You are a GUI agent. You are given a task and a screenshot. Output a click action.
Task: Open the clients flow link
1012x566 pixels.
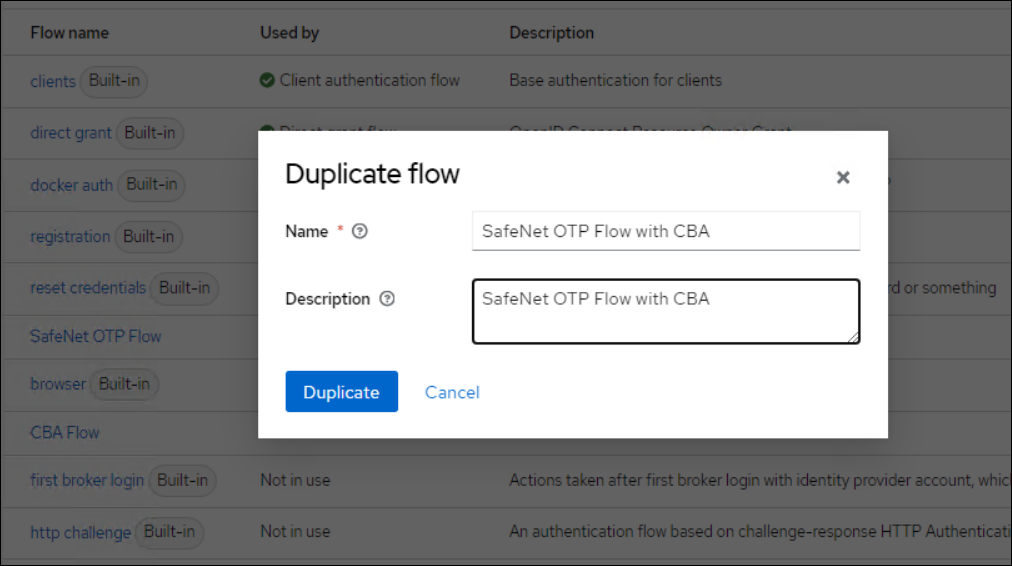coord(53,81)
